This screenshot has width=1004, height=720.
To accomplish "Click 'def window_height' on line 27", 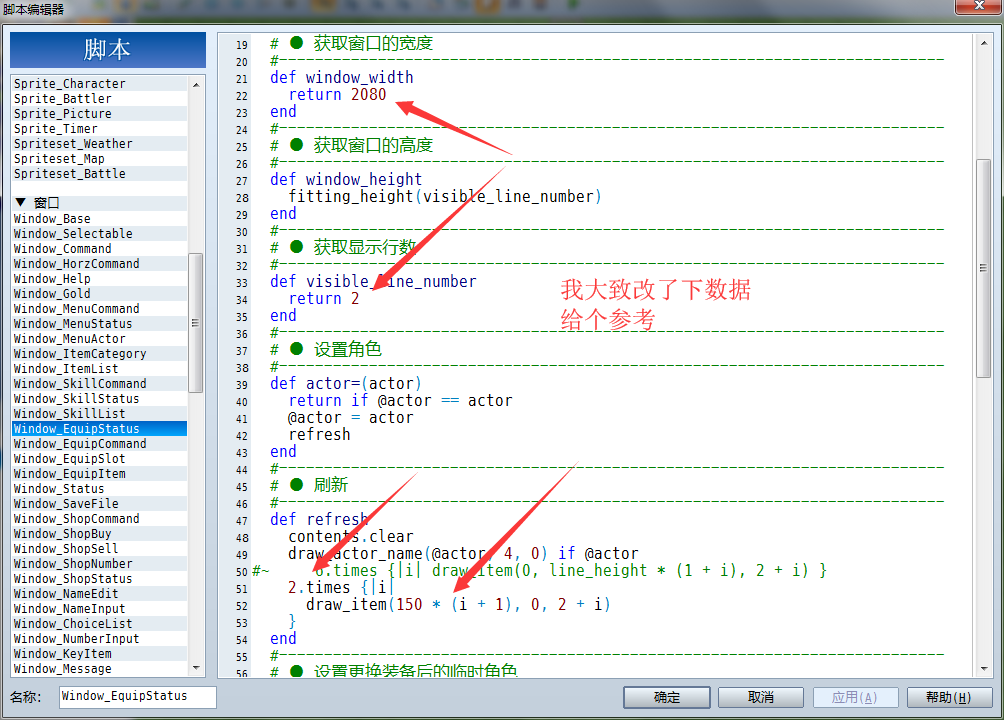I will pos(346,179).
